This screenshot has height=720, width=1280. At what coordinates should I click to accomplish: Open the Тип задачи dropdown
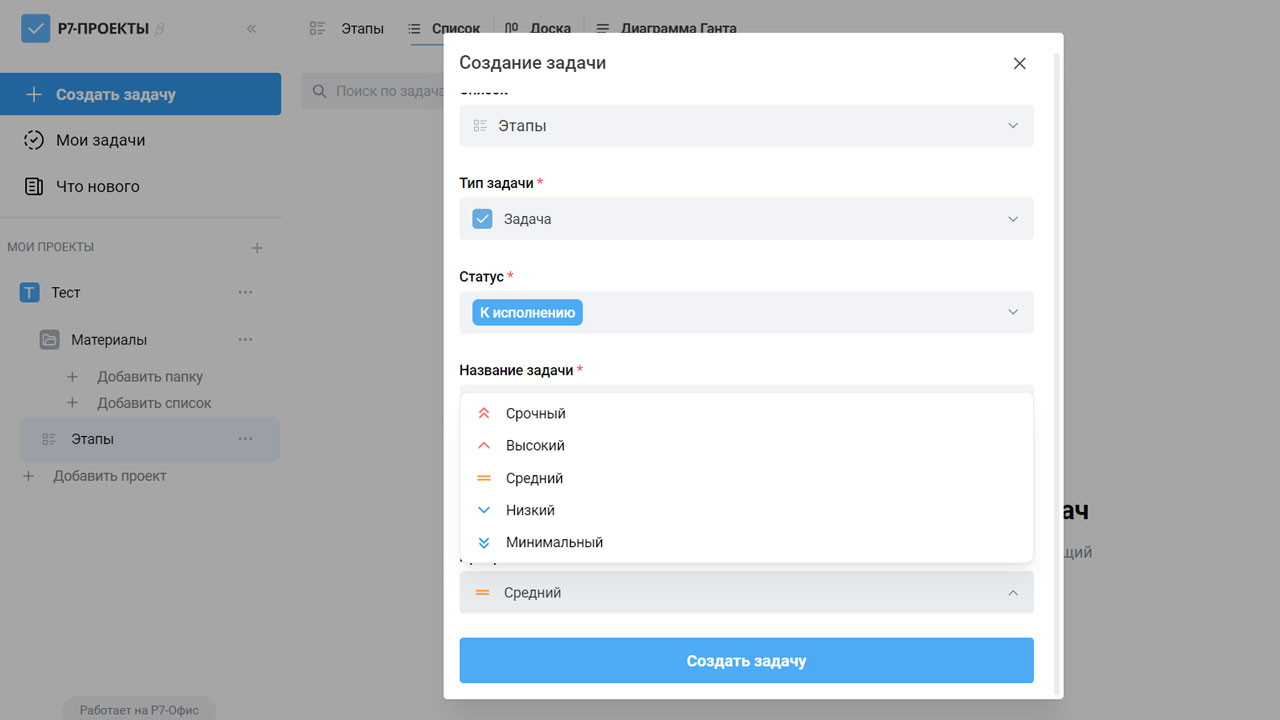point(746,219)
